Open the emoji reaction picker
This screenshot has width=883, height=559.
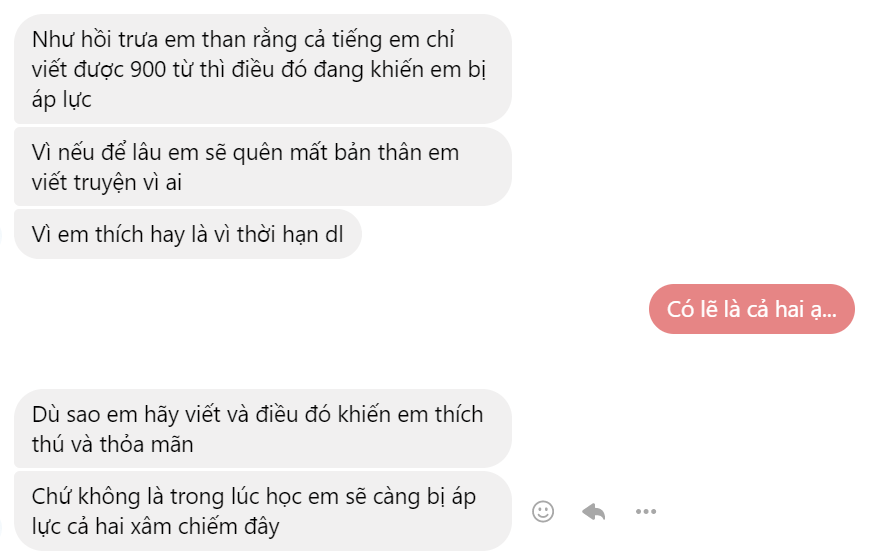[543, 512]
